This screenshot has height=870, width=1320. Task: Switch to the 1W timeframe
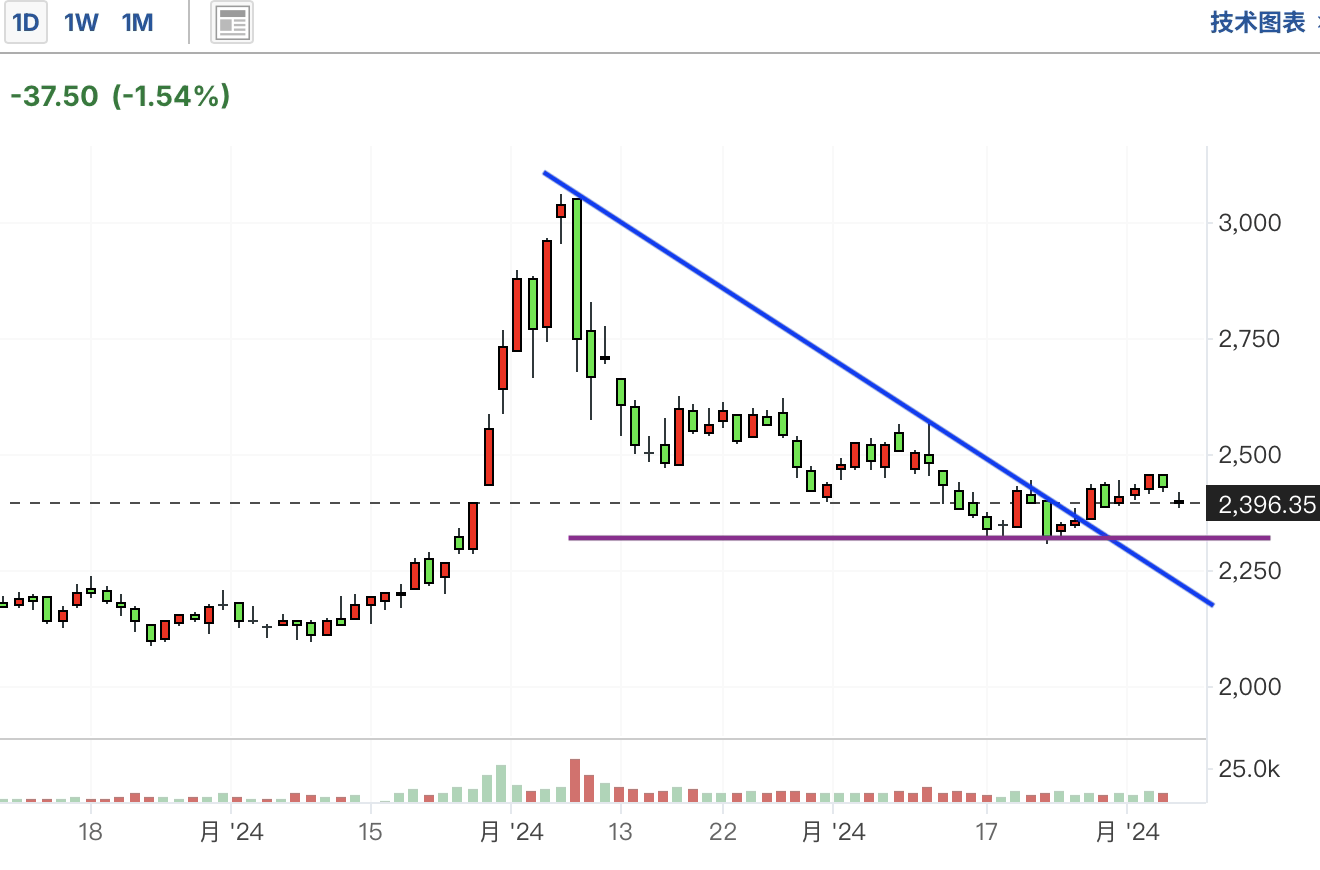tap(81, 23)
